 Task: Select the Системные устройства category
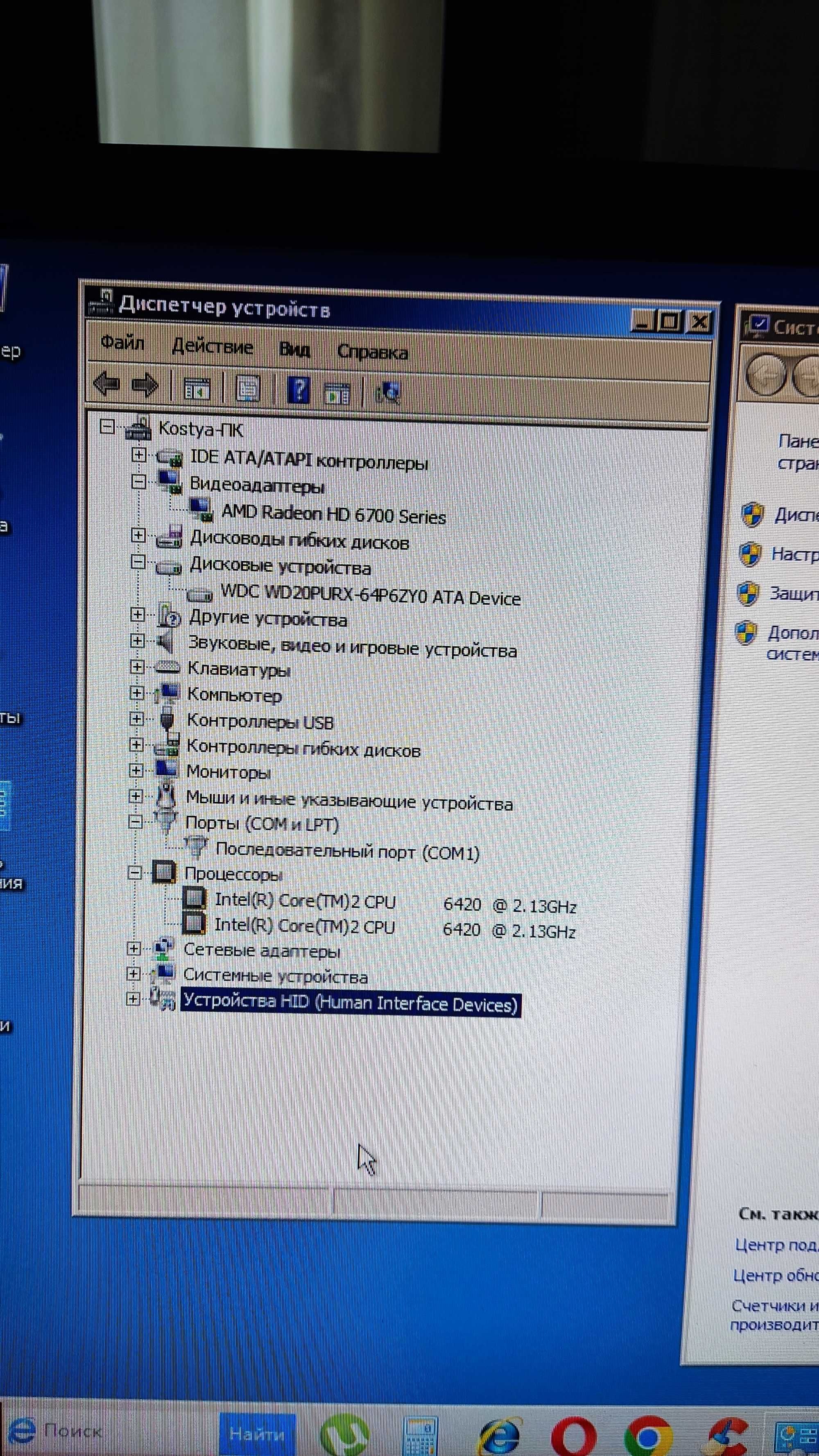click(275, 976)
